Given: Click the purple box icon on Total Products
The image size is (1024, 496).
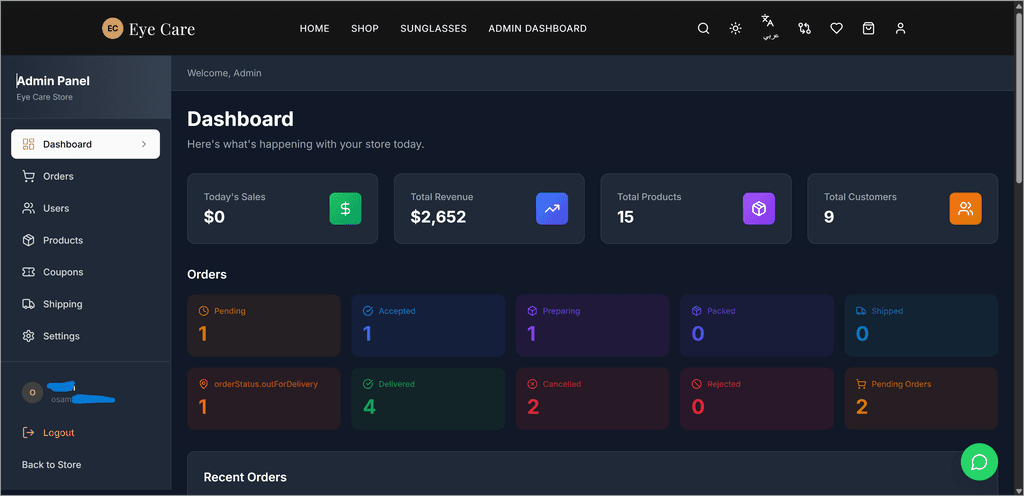Looking at the screenshot, I should click(759, 209).
